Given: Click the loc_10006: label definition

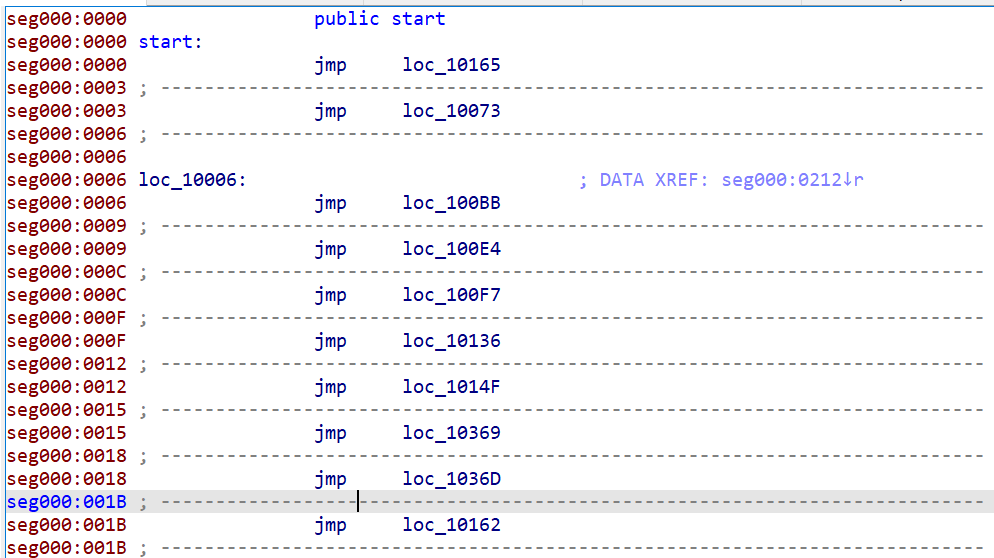Looking at the screenshot, I should pos(192,180).
